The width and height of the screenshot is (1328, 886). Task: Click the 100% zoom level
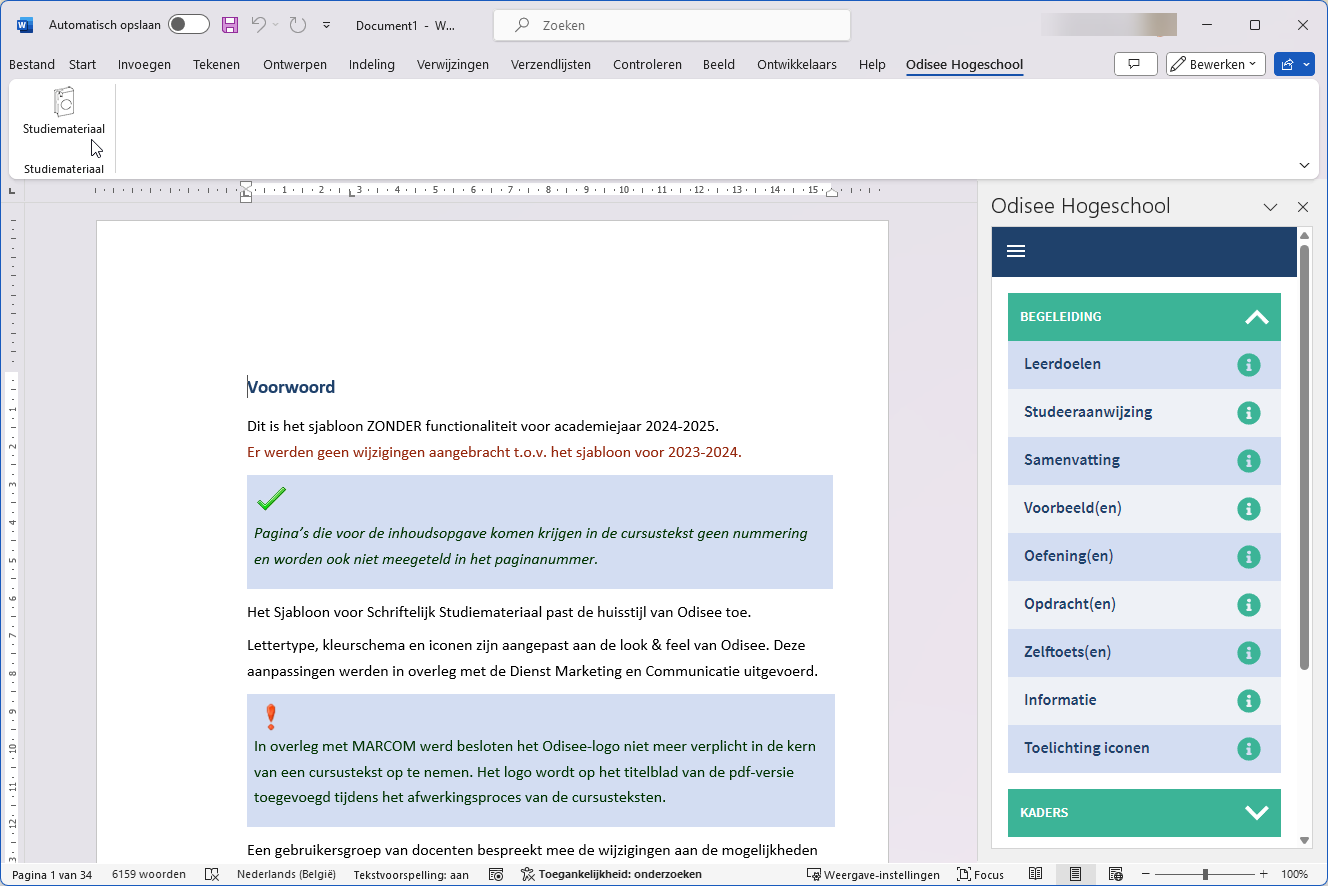[x=1295, y=874]
